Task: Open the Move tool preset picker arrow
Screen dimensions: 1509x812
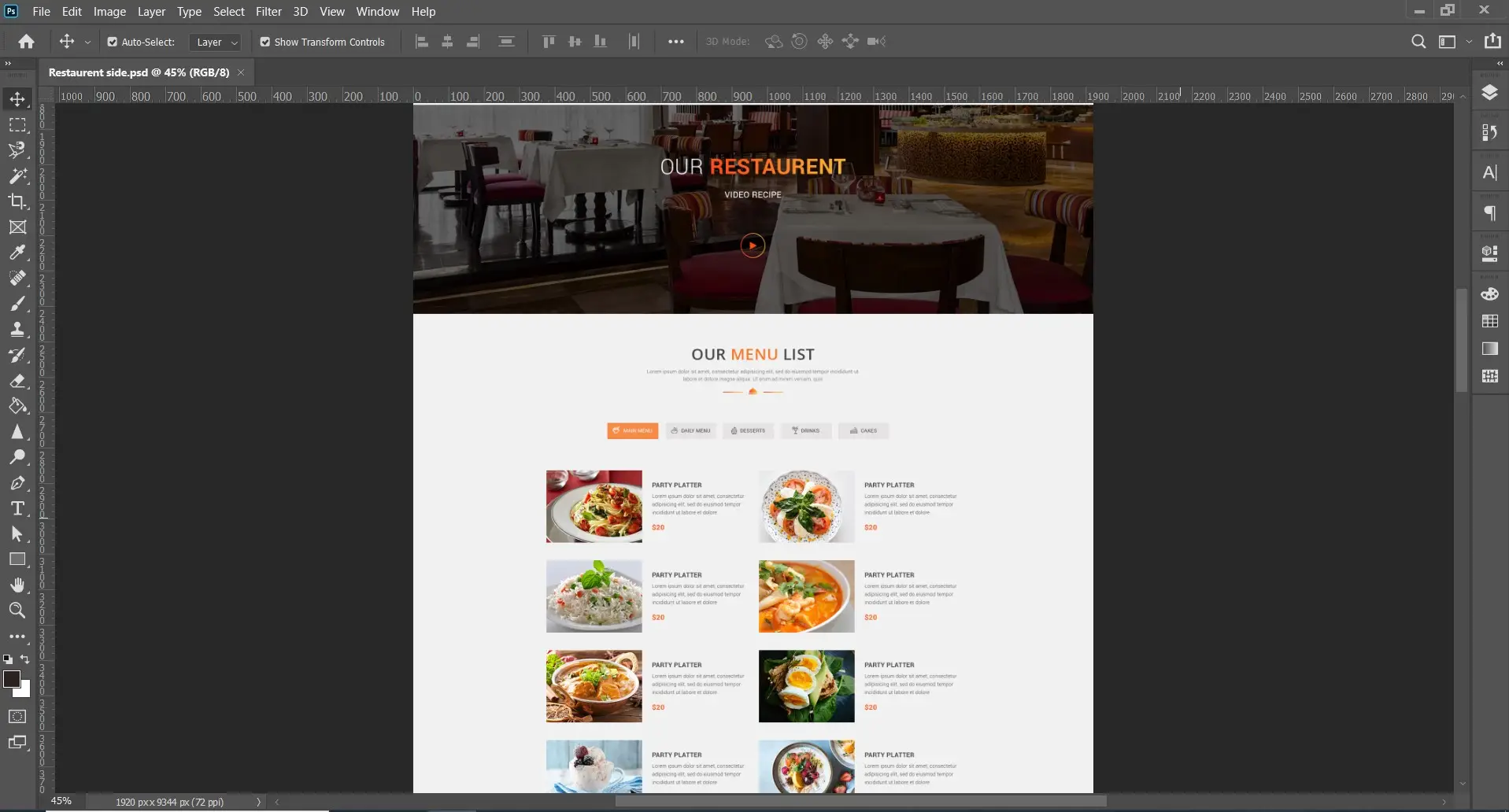Action: (87, 42)
